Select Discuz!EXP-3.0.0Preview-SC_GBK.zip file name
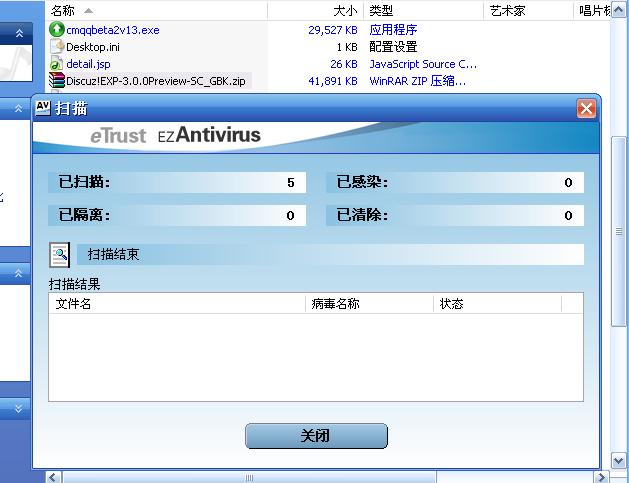The height and width of the screenshot is (483, 629). coord(156,81)
